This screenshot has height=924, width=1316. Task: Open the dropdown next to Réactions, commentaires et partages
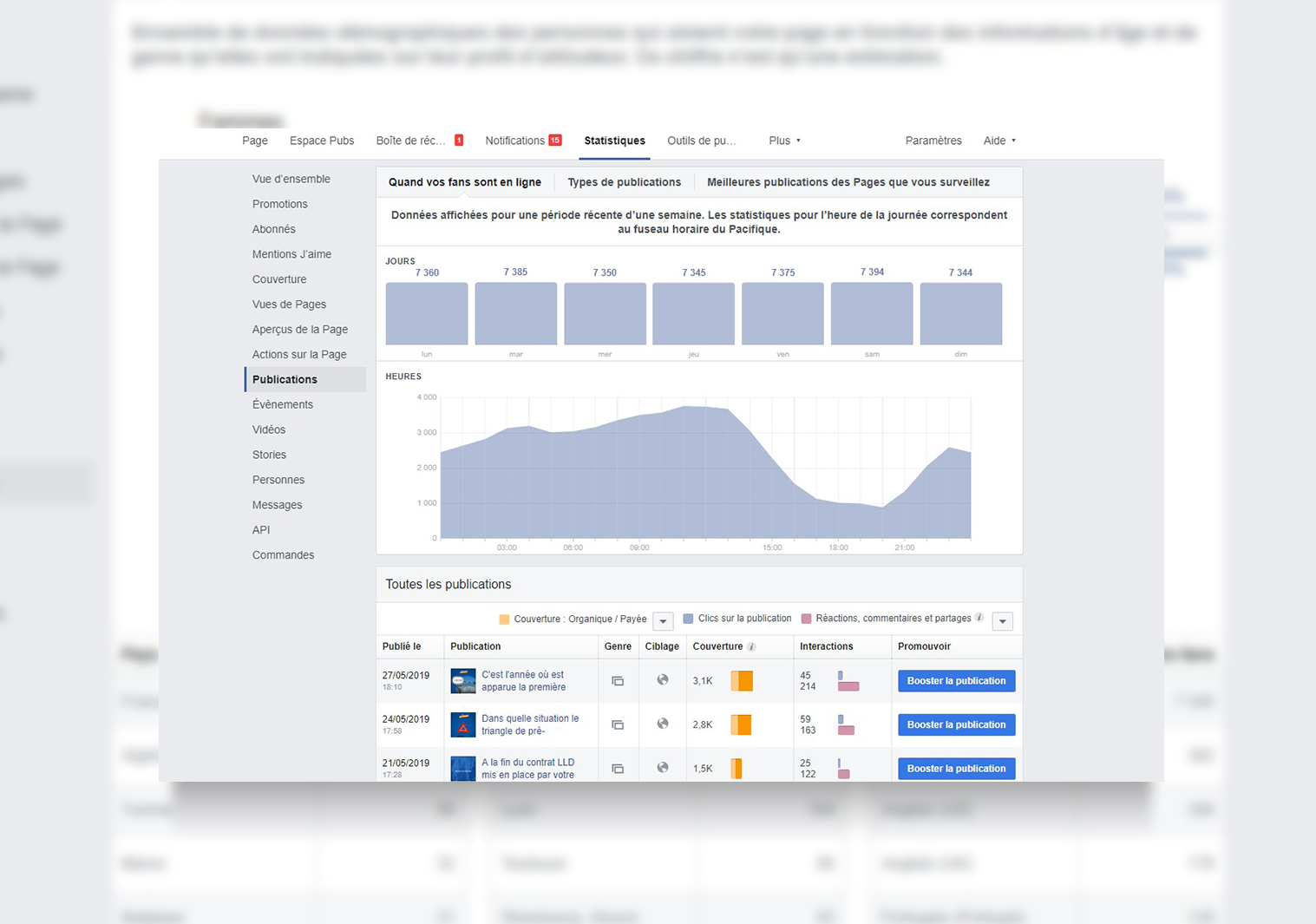pyautogui.click(x=1002, y=621)
